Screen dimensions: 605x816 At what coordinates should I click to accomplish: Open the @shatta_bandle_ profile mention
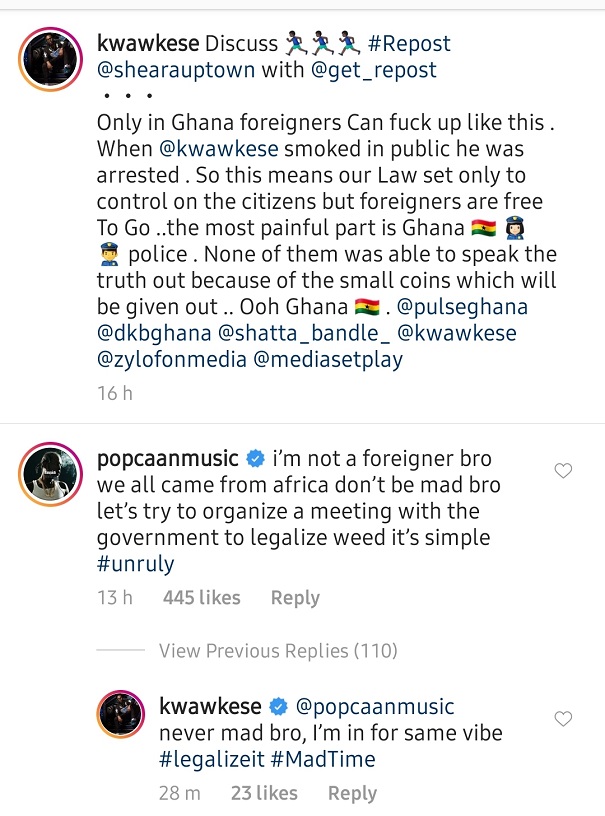pos(304,333)
